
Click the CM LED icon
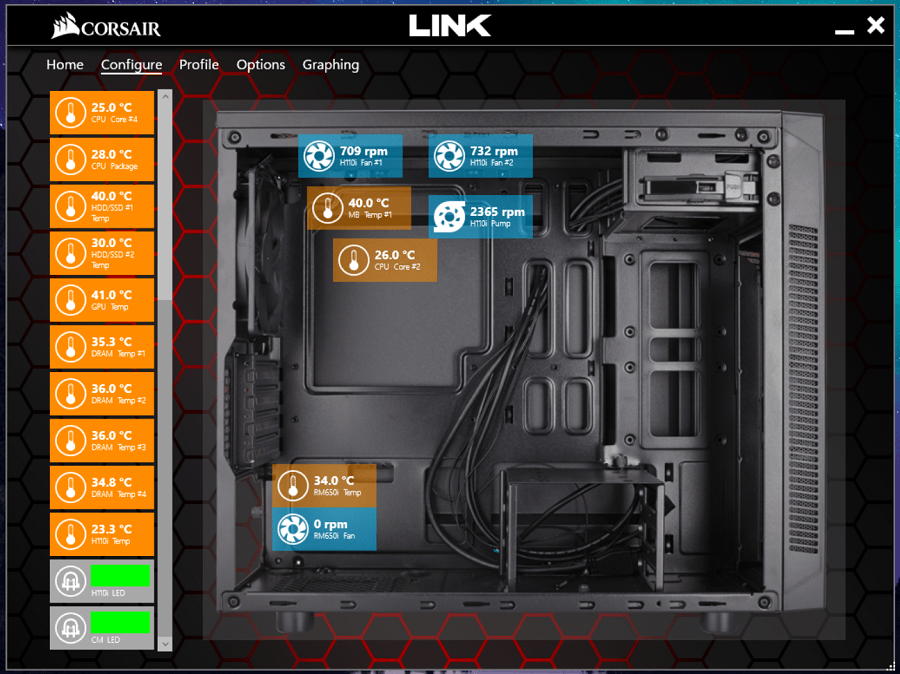coord(71,628)
